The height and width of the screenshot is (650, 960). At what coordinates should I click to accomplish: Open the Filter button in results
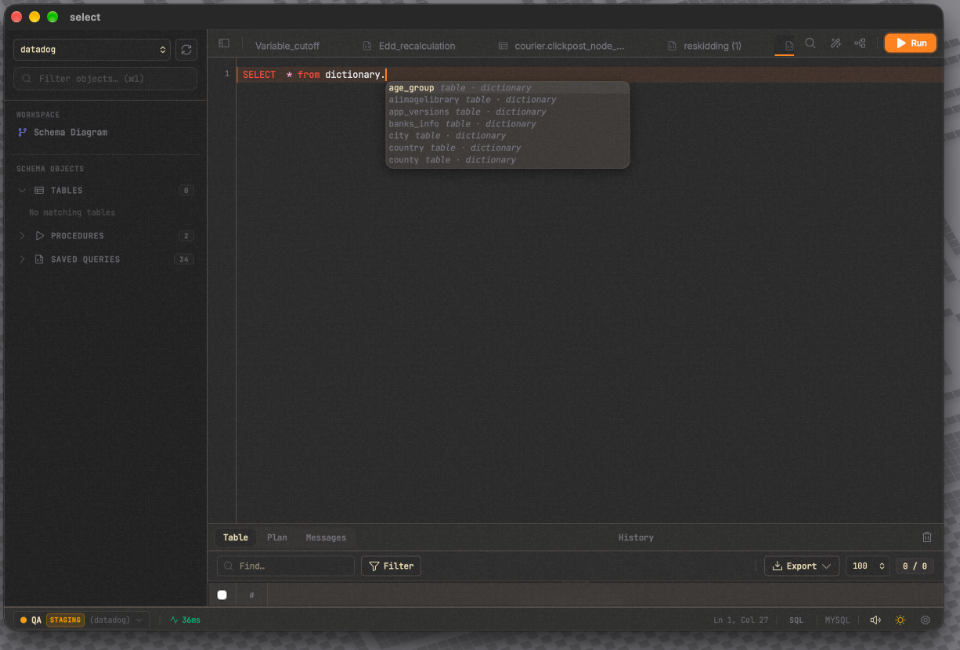click(391, 566)
